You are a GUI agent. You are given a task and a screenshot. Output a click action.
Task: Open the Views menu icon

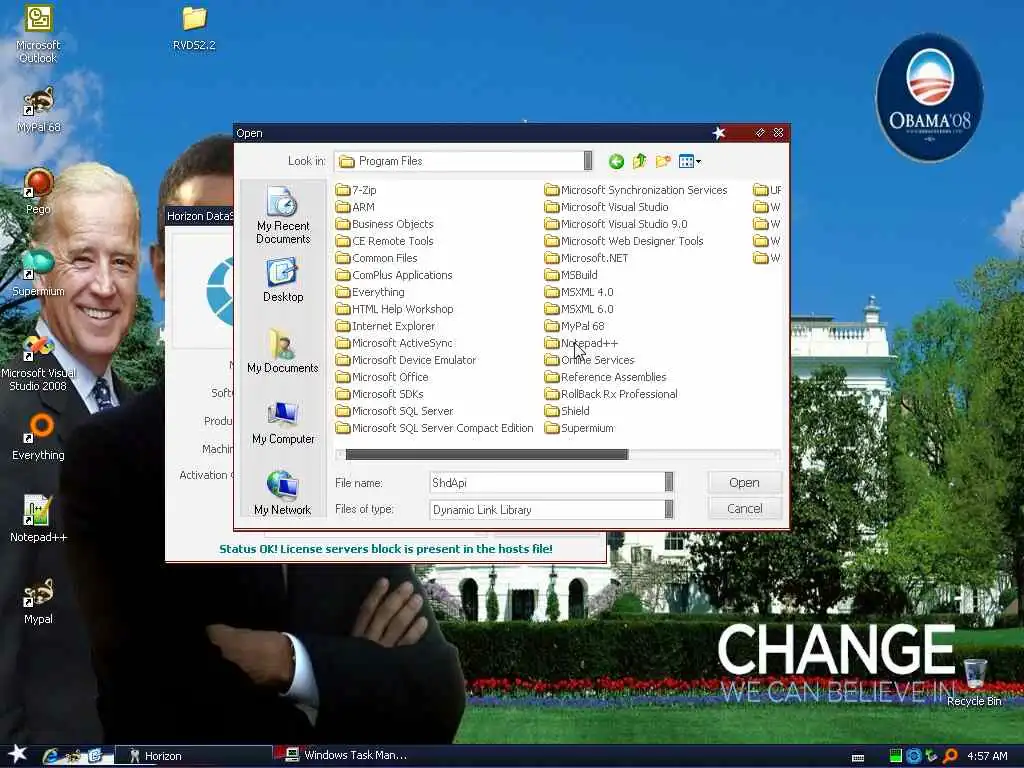click(x=689, y=161)
